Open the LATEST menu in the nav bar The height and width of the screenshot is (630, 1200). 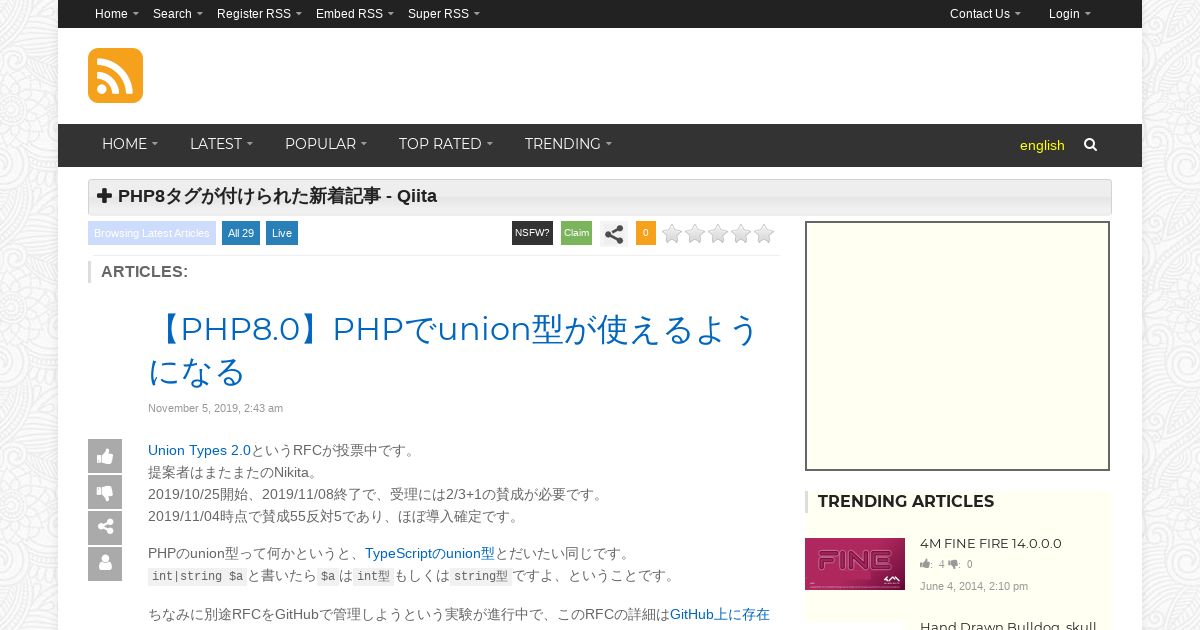pos(221,144)
